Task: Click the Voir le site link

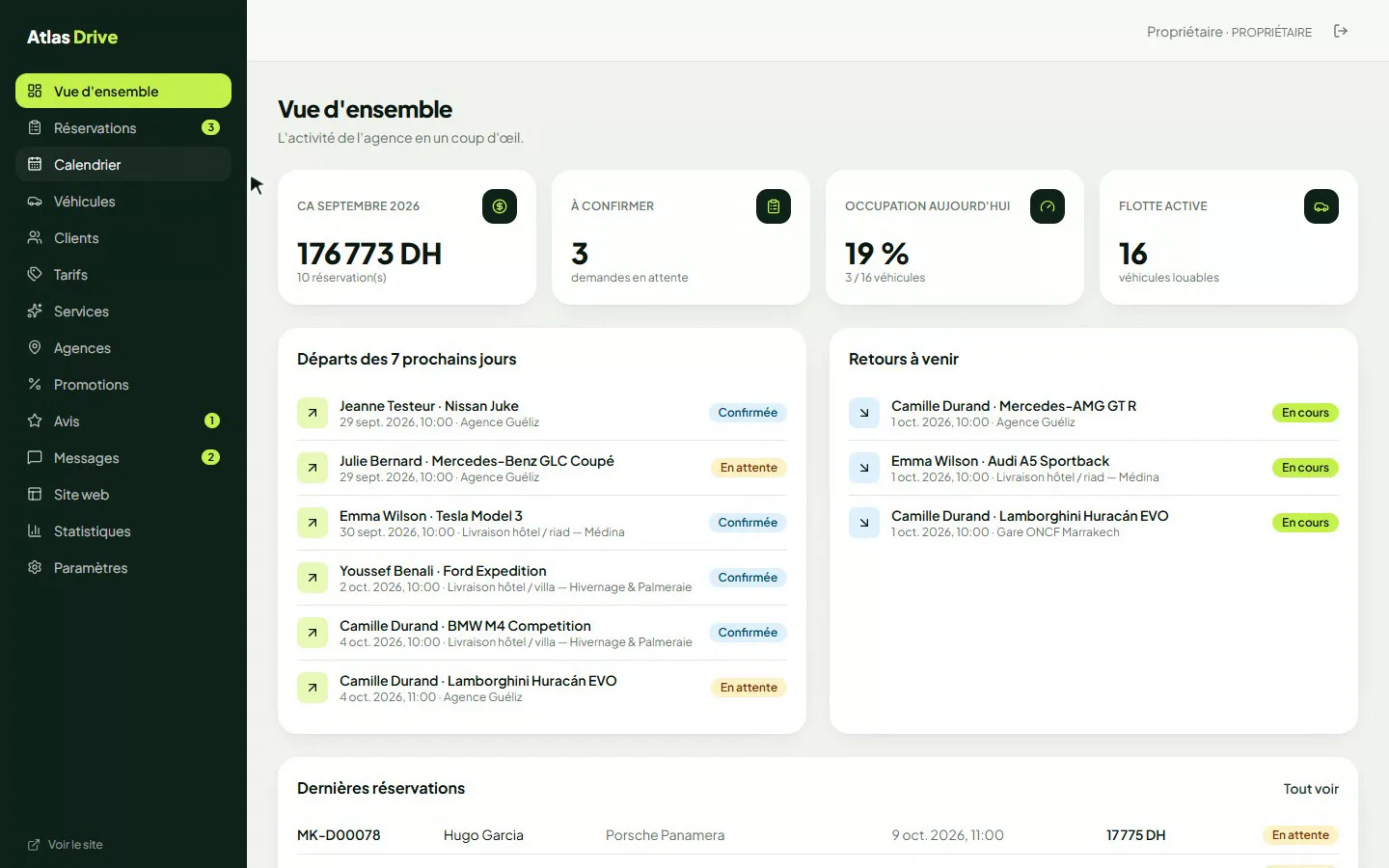Action: click(66, 845)
